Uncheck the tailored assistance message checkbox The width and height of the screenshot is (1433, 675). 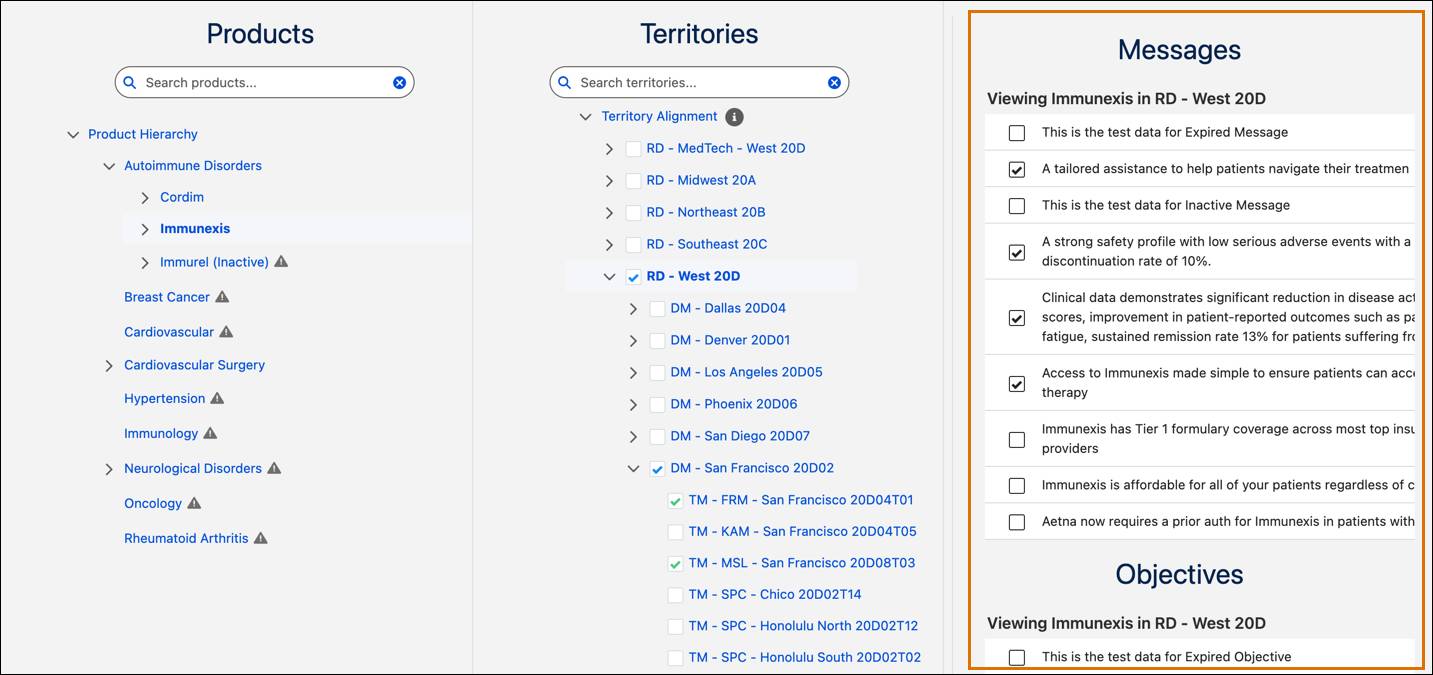[x=1017, y=170]
